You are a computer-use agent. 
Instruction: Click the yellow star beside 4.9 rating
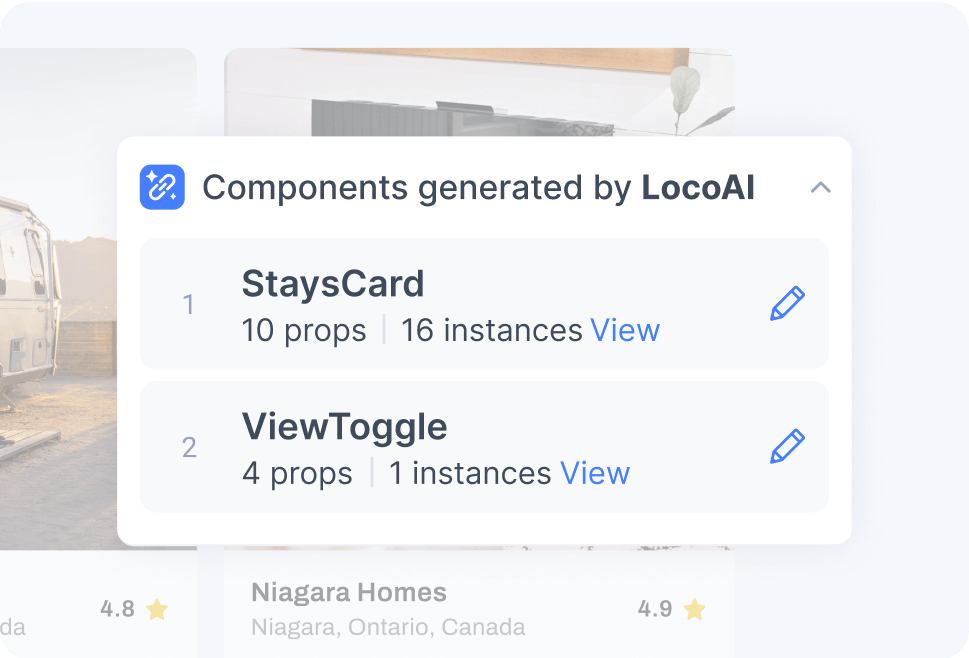click(697, 608)
